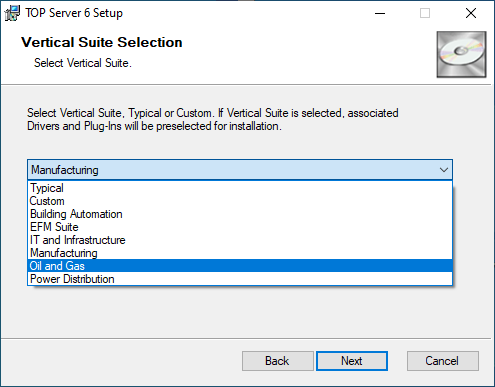The height and width of the screenshot is (387, 495).
Task: Cancel the TOP Server setup
Action: (443, 361)
